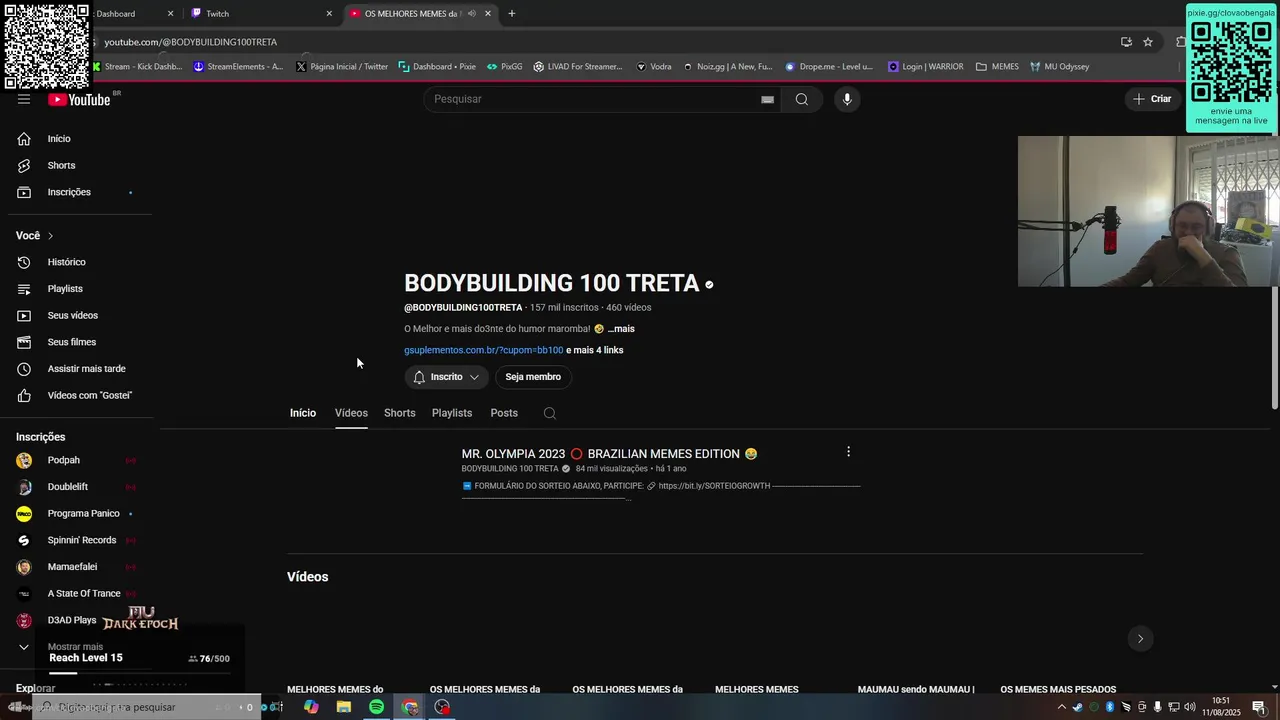Select the Shorts channel tab
The height and width of the screenshot is (720, 1280).
399,413
